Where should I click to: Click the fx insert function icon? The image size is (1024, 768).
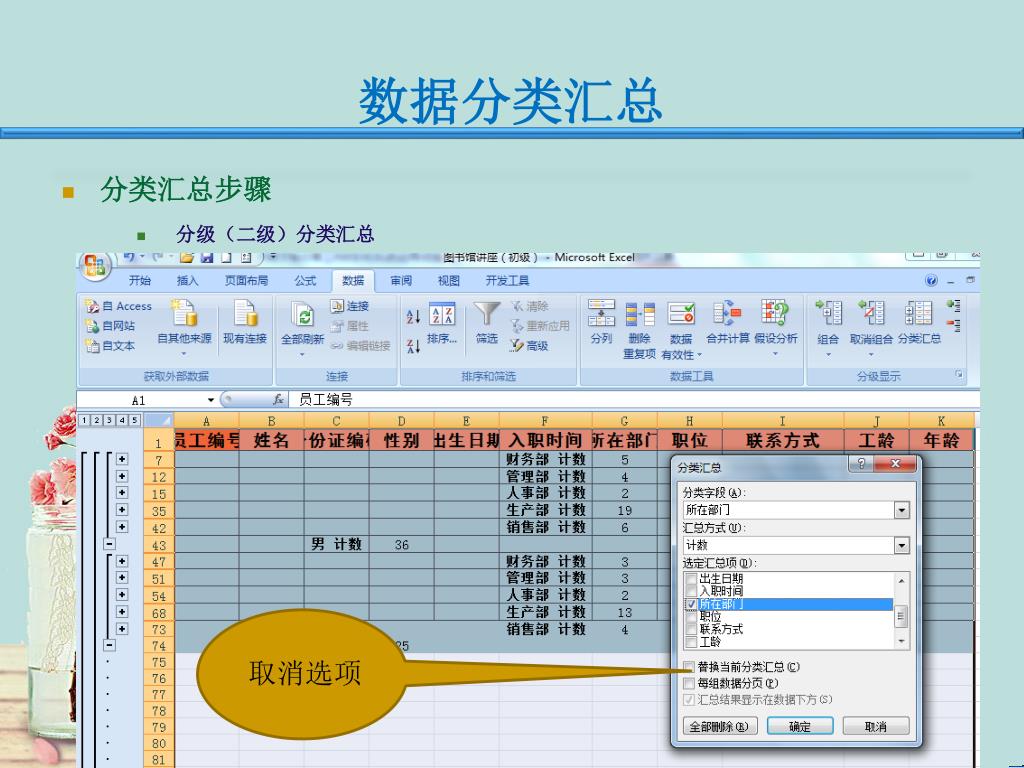[x=278, y=400]
